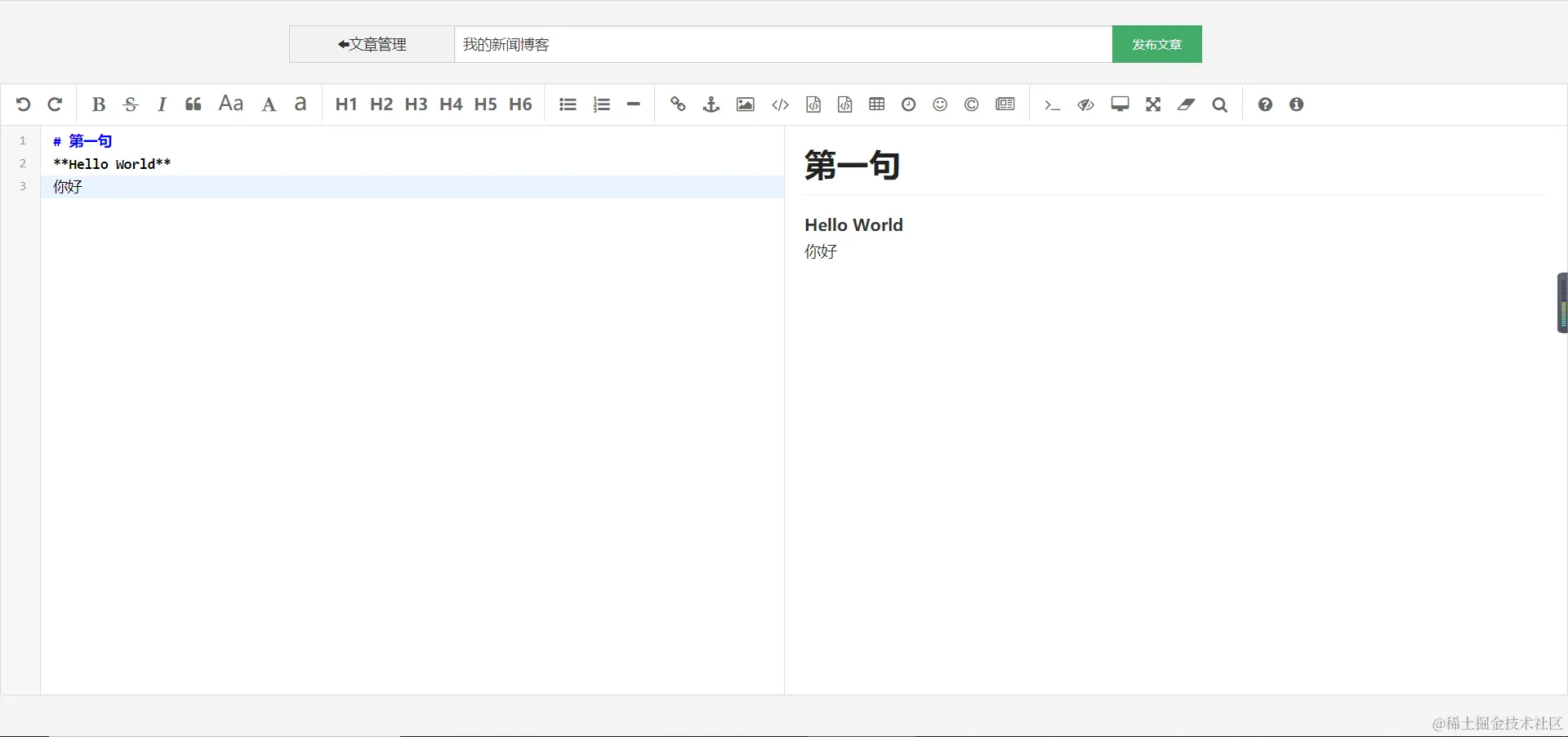
Task: Insert H1 heading
Action: pyautogui.click(x=346, y=104)
